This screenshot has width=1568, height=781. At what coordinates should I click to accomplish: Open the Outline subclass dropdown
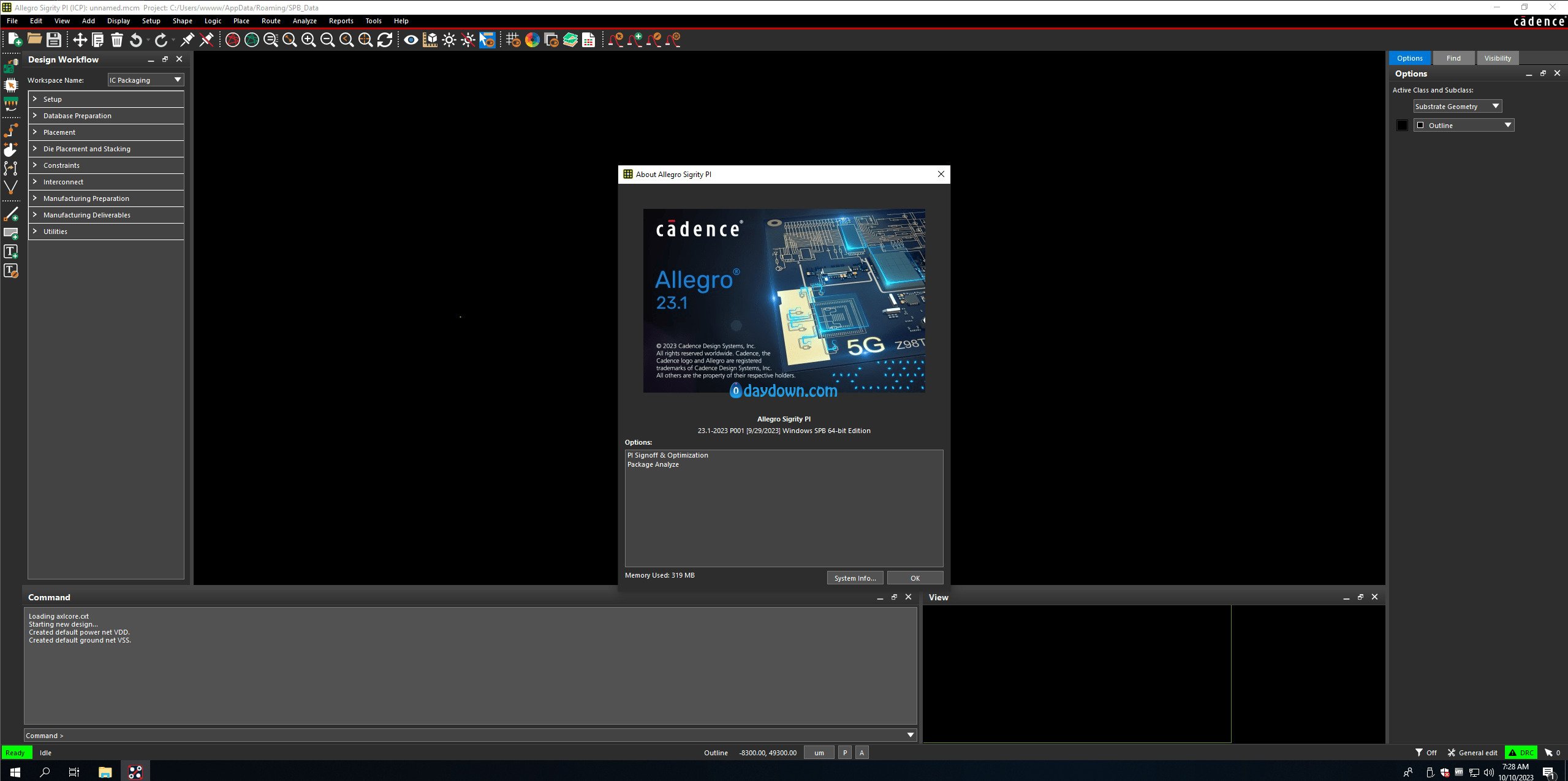click(x=1464, y=125)
